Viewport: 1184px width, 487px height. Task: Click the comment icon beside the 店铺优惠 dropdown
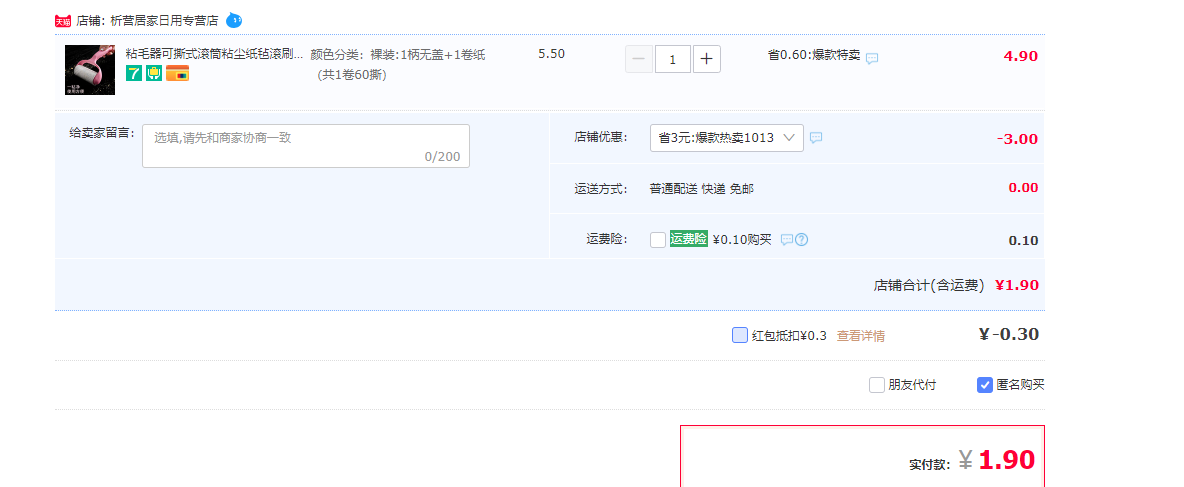click(816, 137)
